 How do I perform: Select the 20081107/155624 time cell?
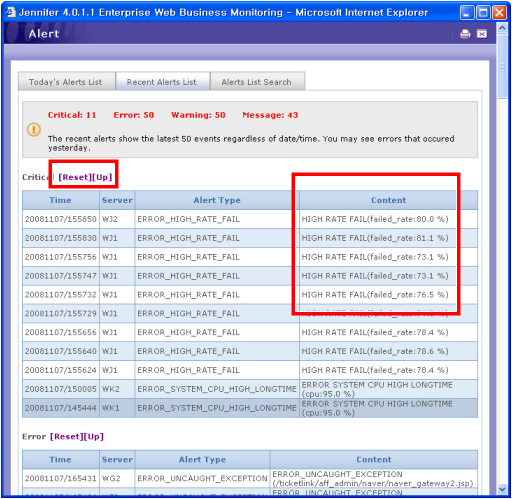(61, 370)
